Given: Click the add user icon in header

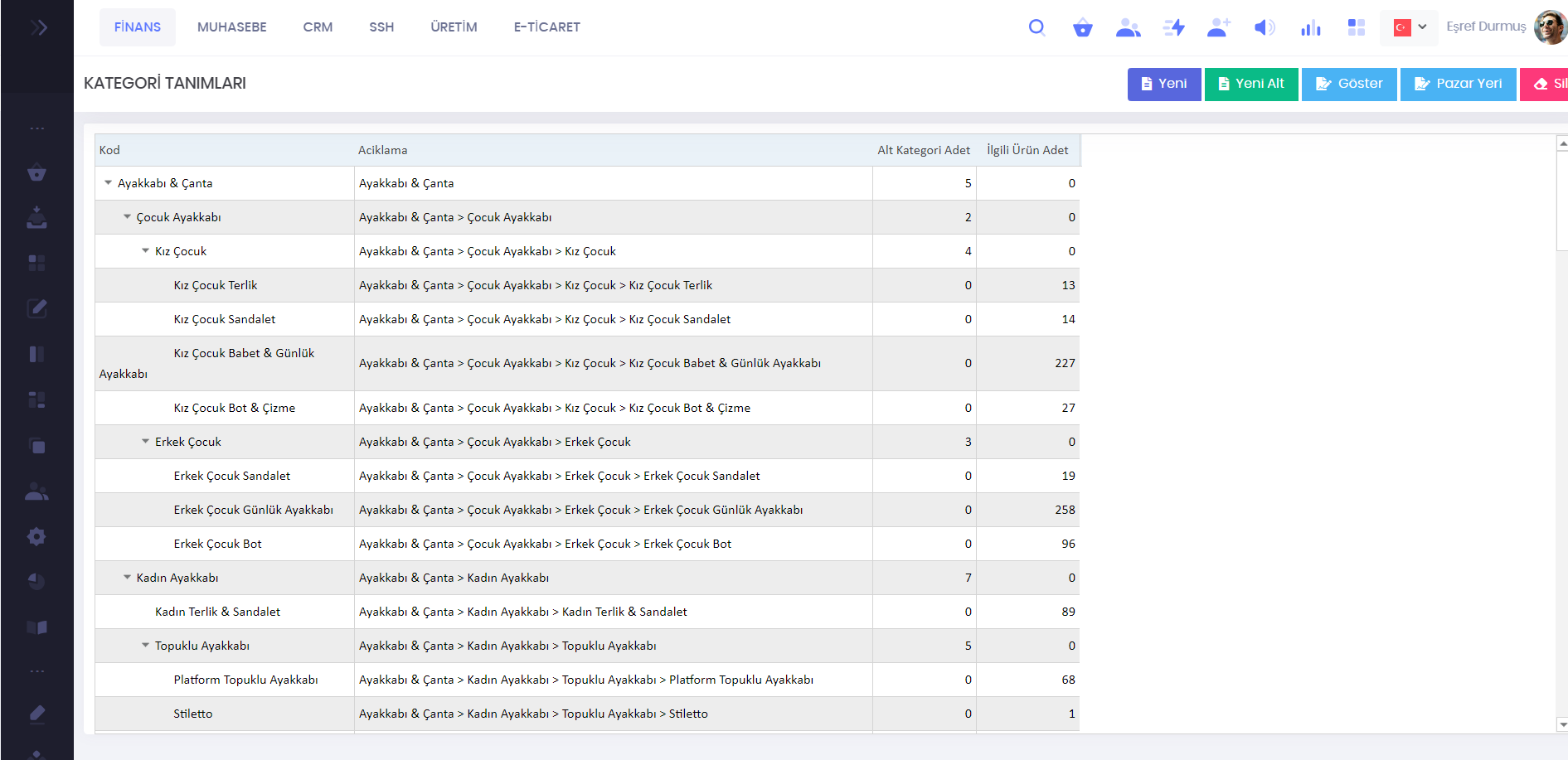Looking at the screenshot, I should click(1218, 28).
